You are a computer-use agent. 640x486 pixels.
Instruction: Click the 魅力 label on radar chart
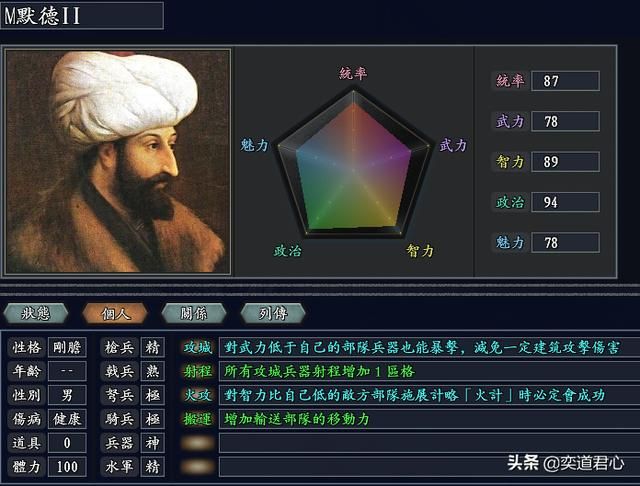254,145
